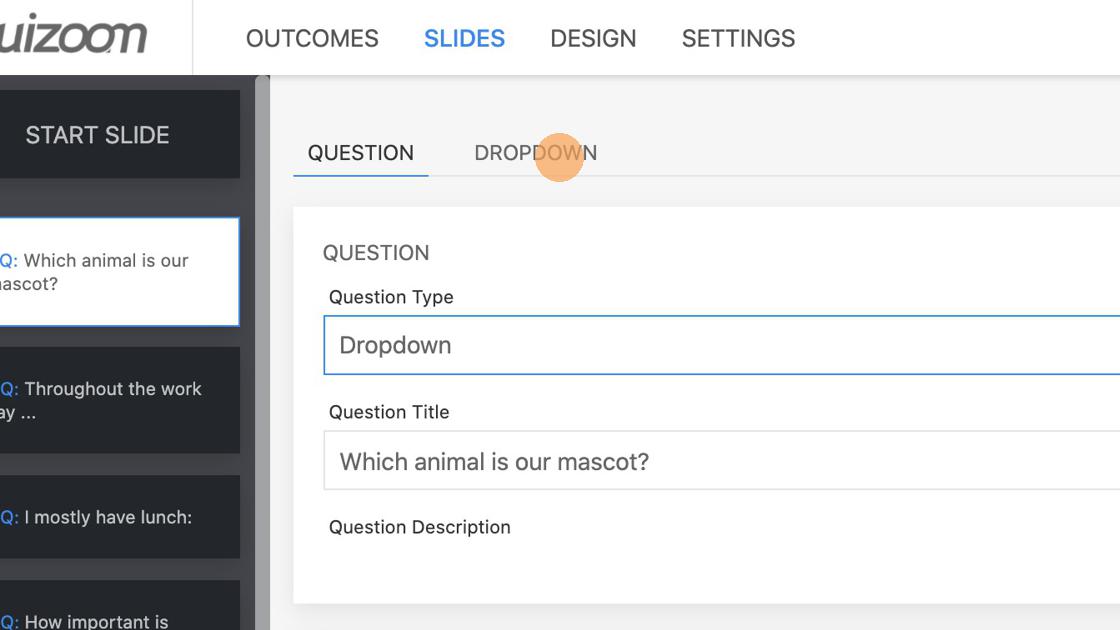The width and height of the screenshot is (1120, 630).
Task: Click the 'Question Description' field label
Action: click(419, 527)
